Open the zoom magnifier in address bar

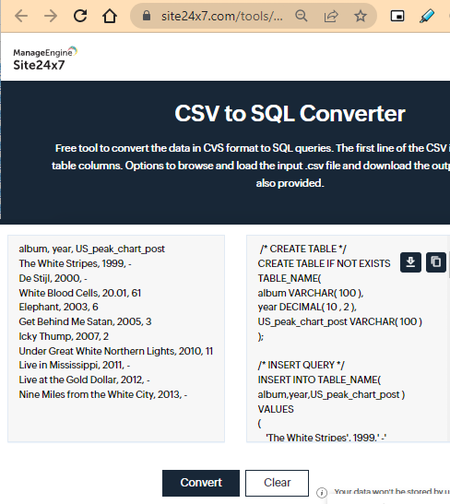pyautogui.click(x=301, y=16)
